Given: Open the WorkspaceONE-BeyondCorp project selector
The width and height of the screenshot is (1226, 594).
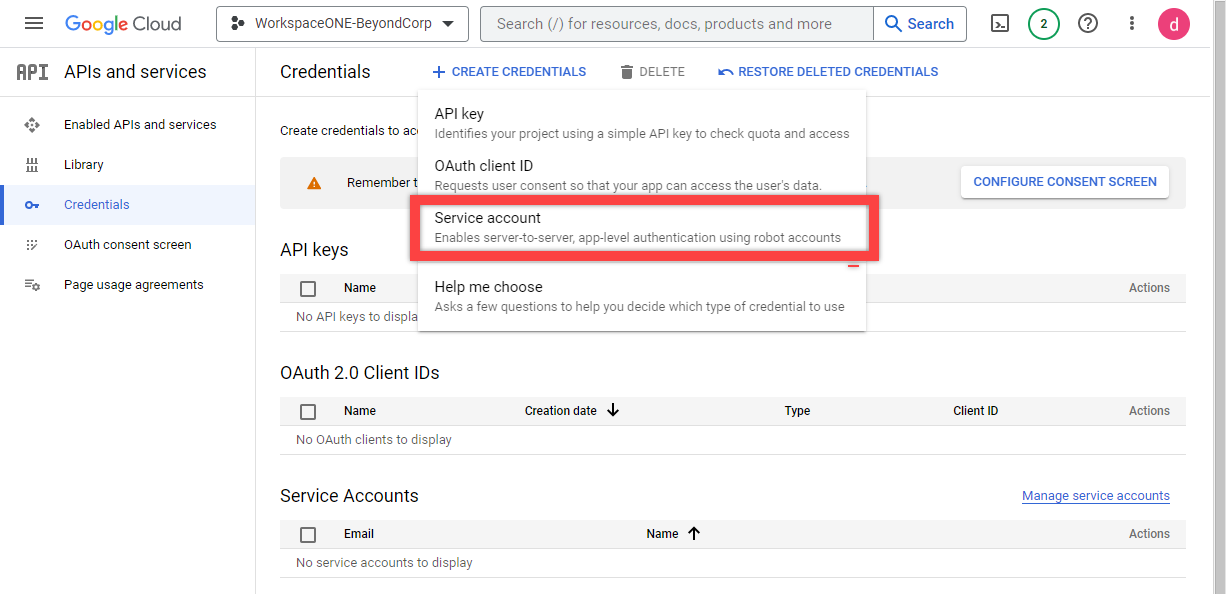Looking at the screenshot, I should [342, 24].
